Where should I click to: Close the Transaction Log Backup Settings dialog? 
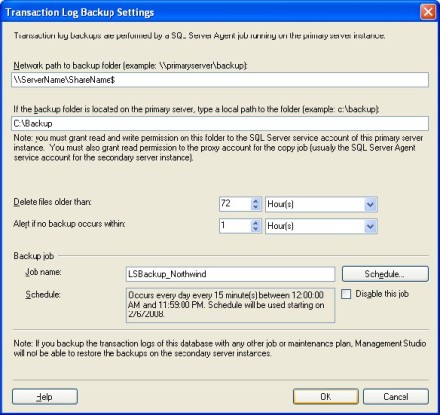(428, 12)
